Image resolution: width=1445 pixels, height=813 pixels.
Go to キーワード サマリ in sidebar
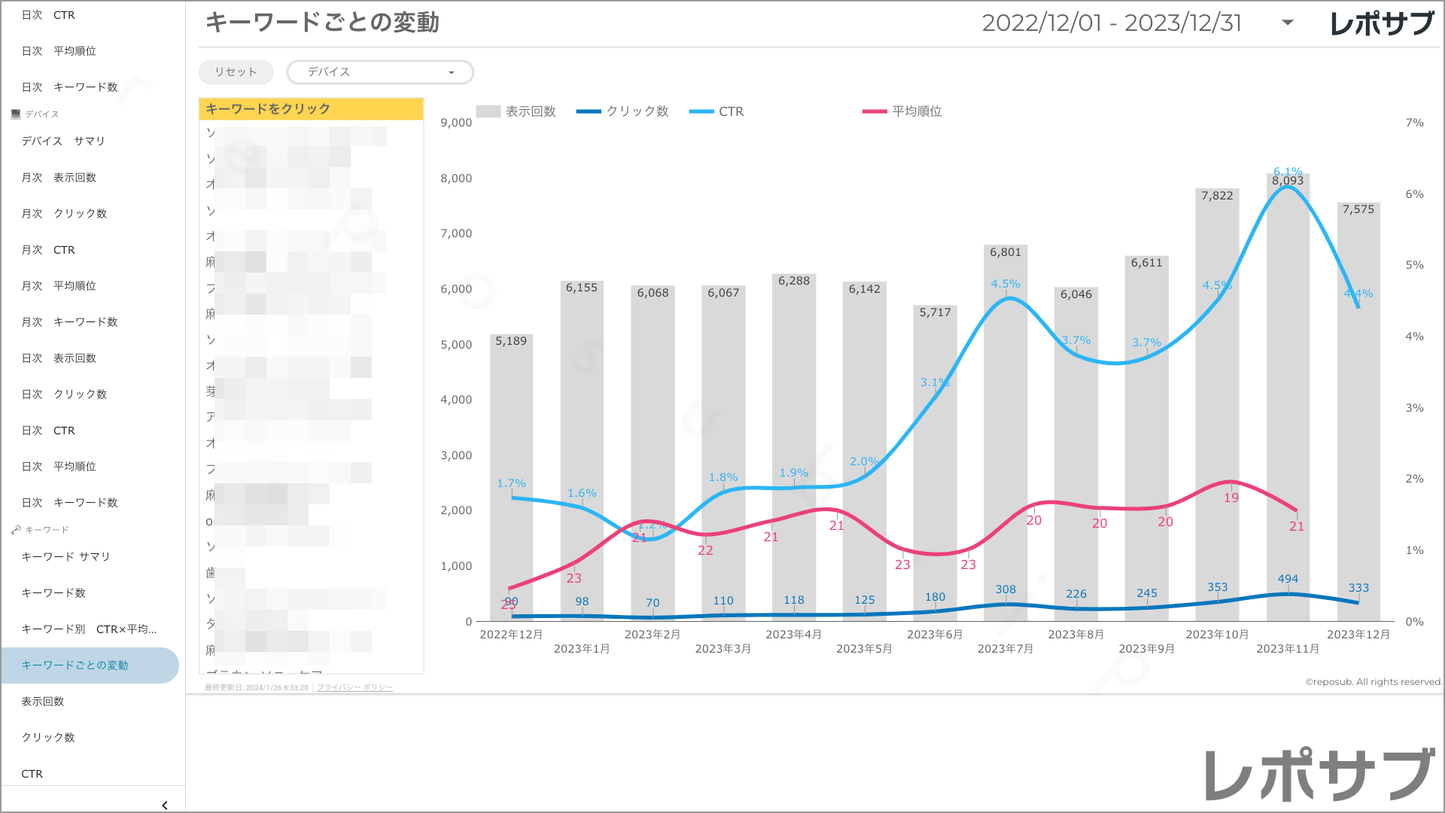[x=66, y=557]
